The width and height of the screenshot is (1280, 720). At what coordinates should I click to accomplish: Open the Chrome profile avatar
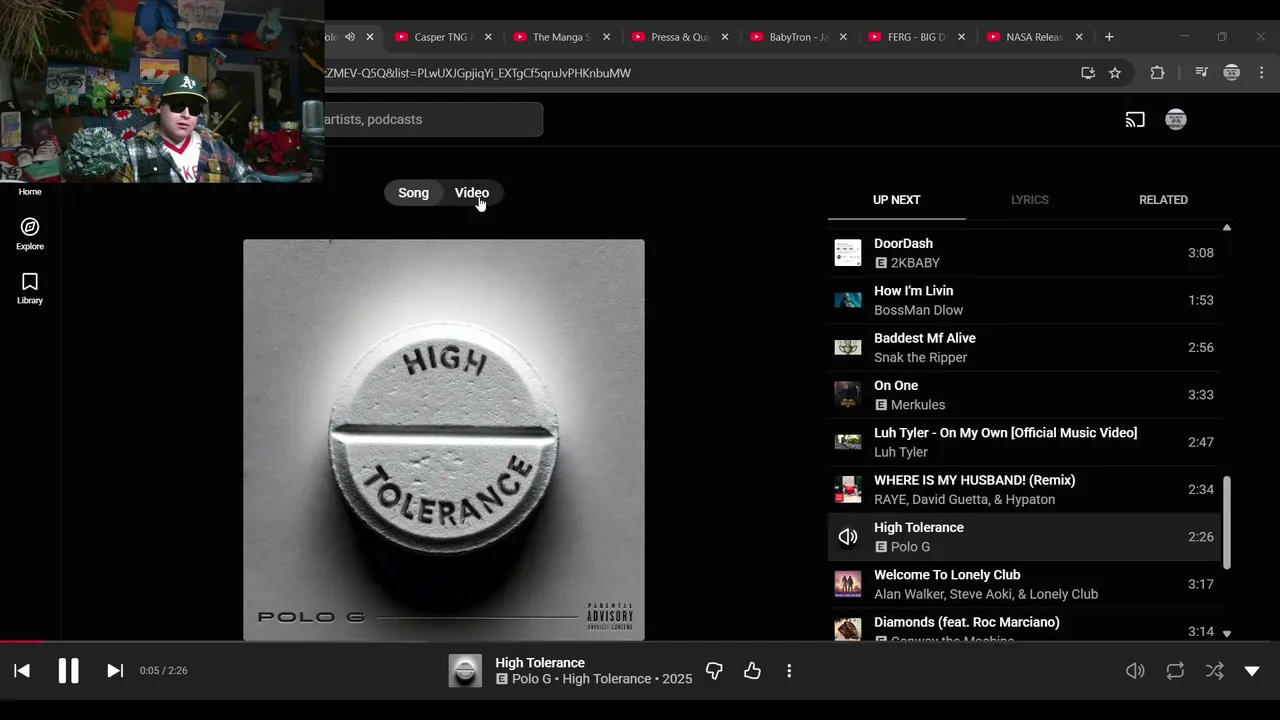tap(1232, 73)
